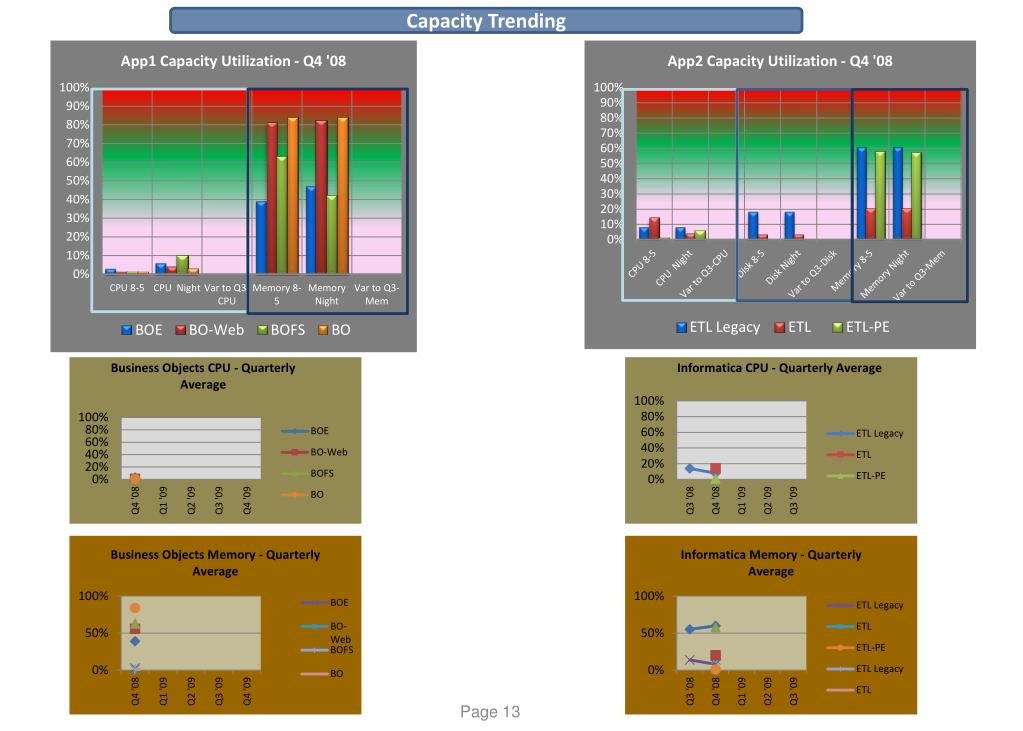Click the red square marker in Informatica CPU chart
1023x731 pixels.
tap(716, 469)
